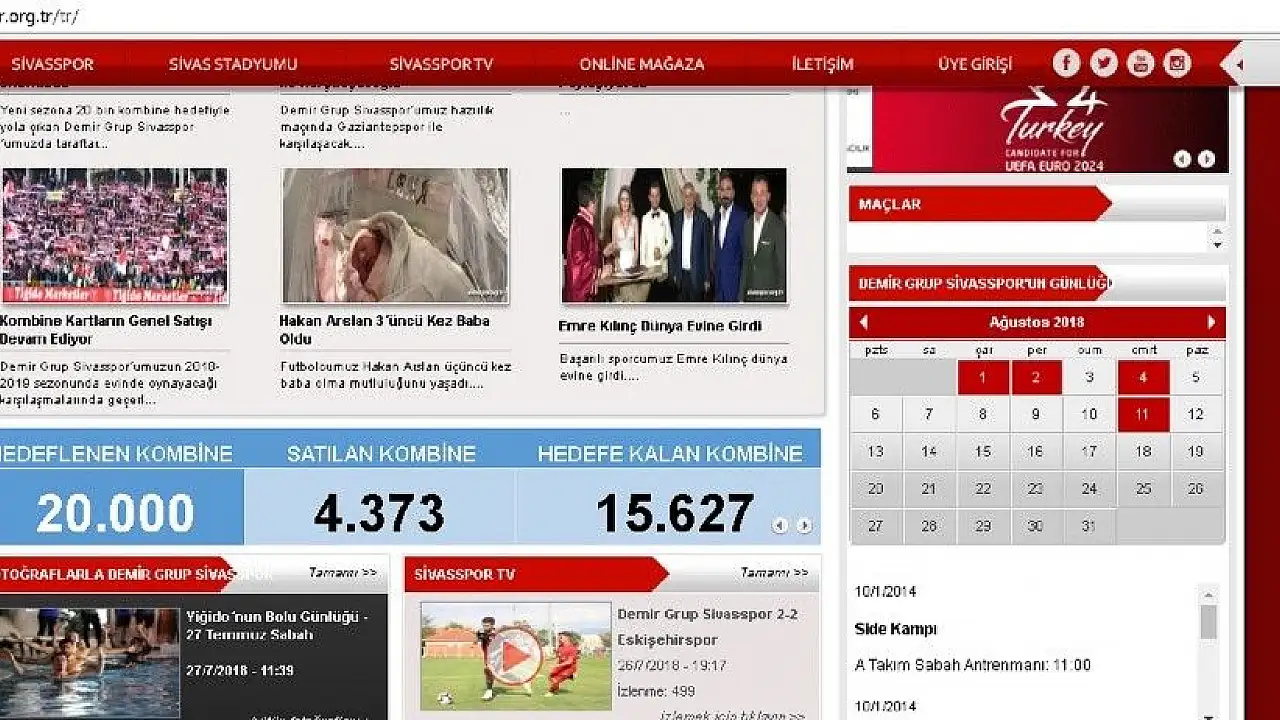
Task: Go to previous month in calendar
Action: point(864,322)
